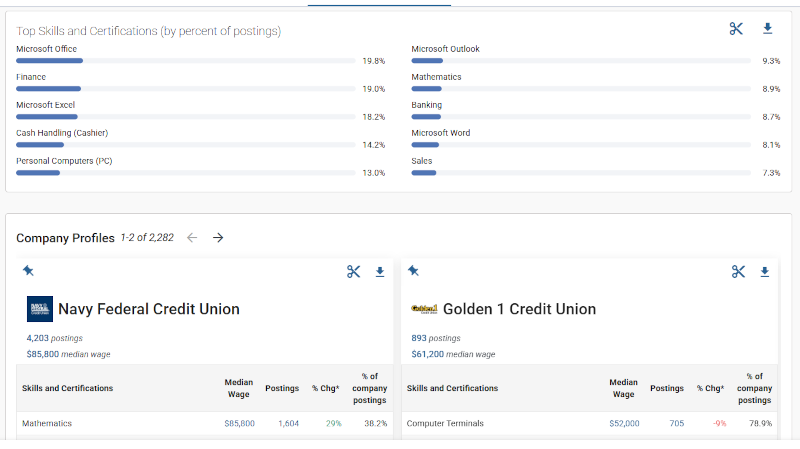Open Navy Federal Credit Union company name

pyautogui.click(x=148, y=309)
